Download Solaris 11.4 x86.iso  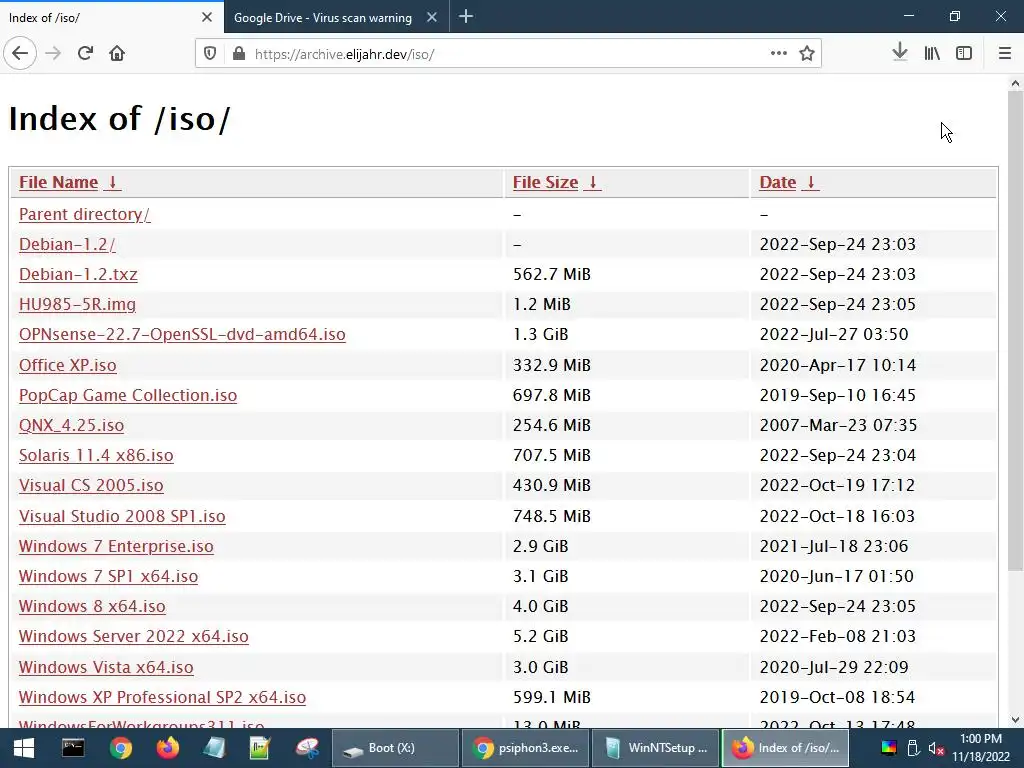click(x=96, y=455)
